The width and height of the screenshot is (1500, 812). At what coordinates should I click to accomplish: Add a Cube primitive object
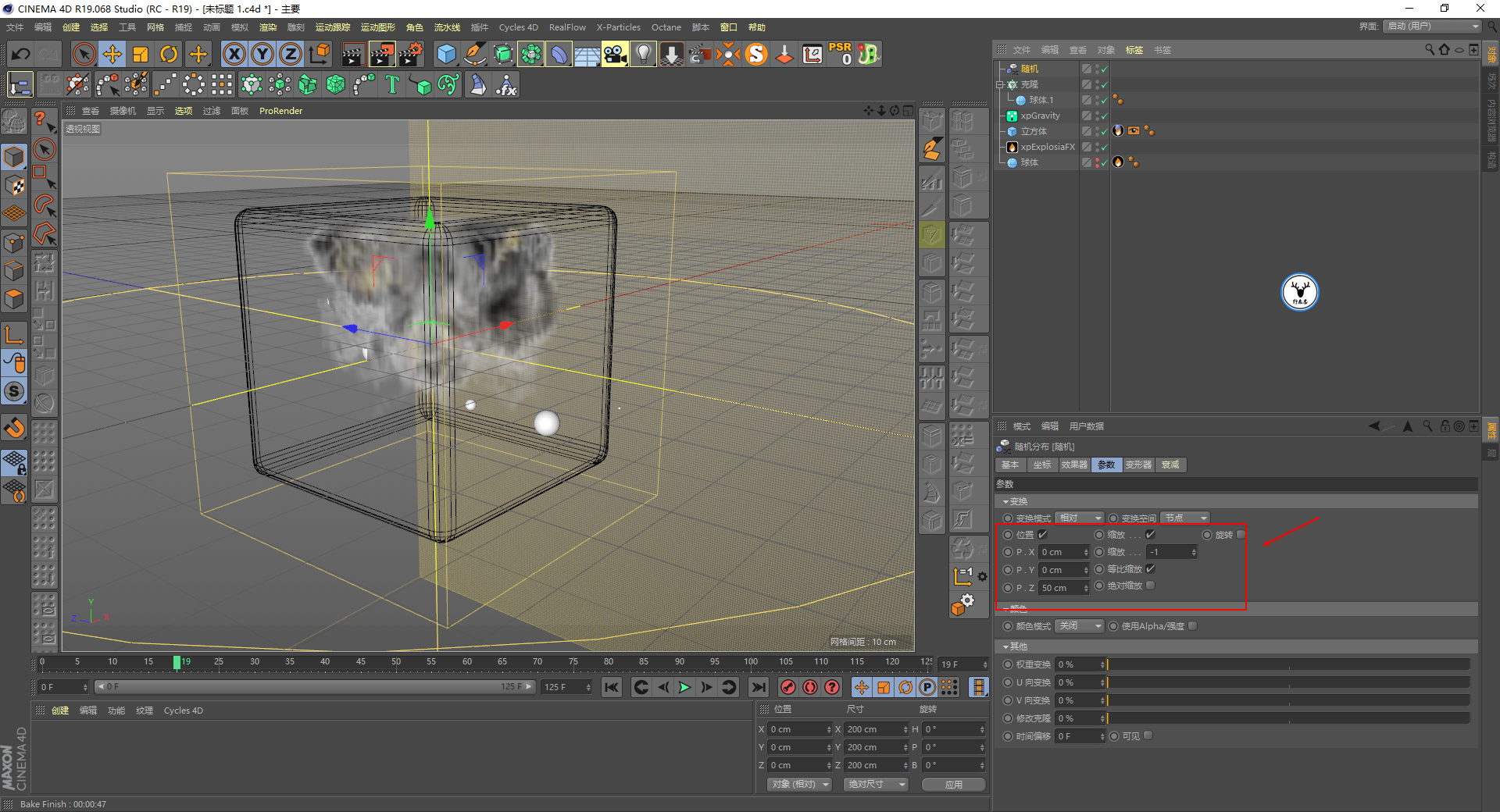point(446,54)
